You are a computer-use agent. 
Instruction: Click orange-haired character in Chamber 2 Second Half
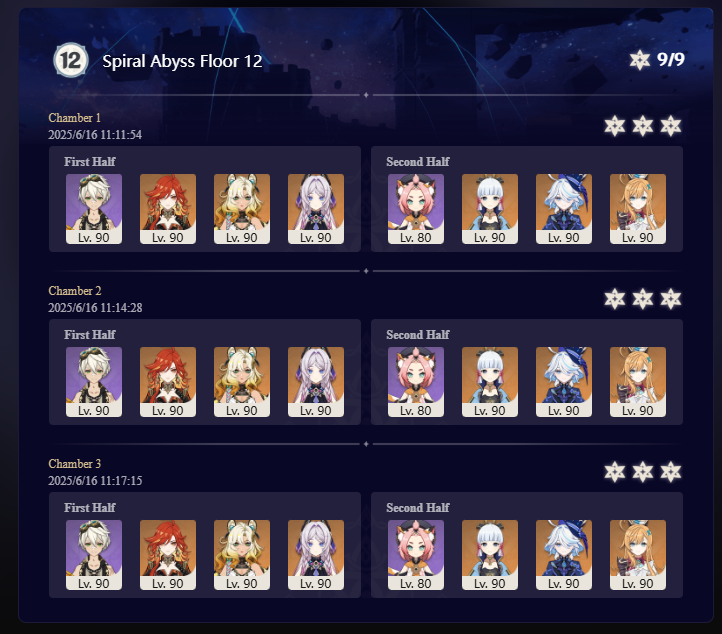638,382
